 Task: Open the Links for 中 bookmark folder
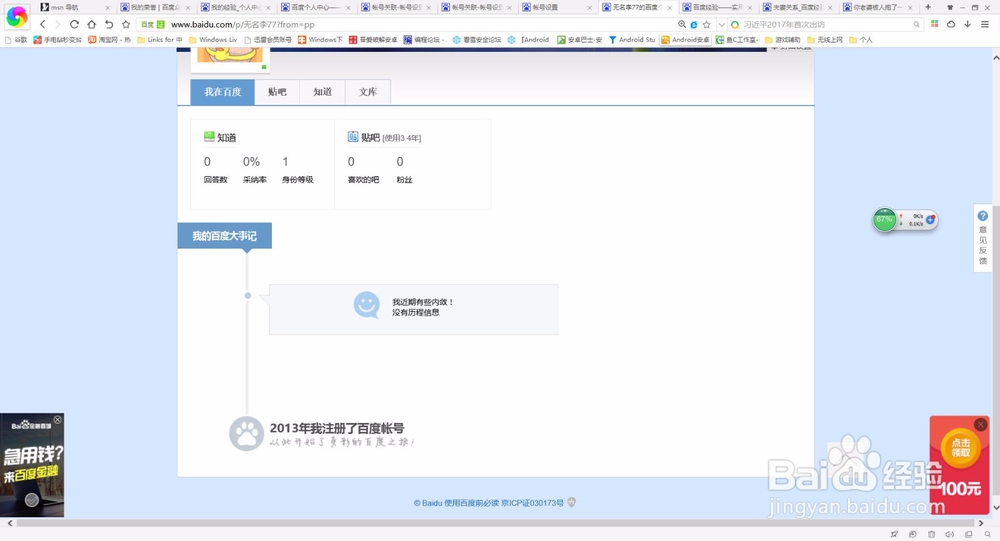[x=159, y=40]
